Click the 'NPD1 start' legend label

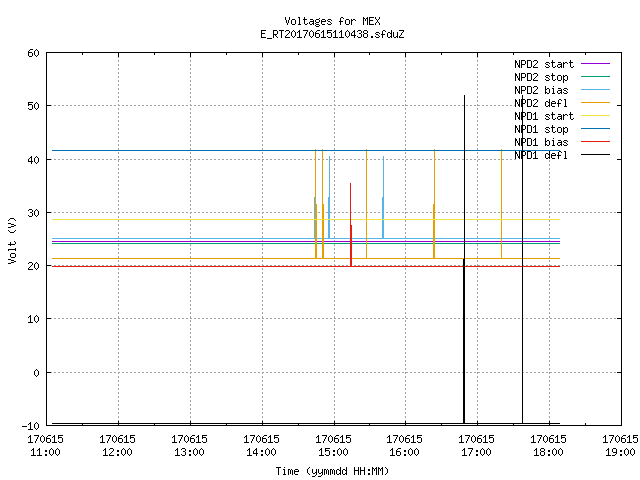point(544,116)
